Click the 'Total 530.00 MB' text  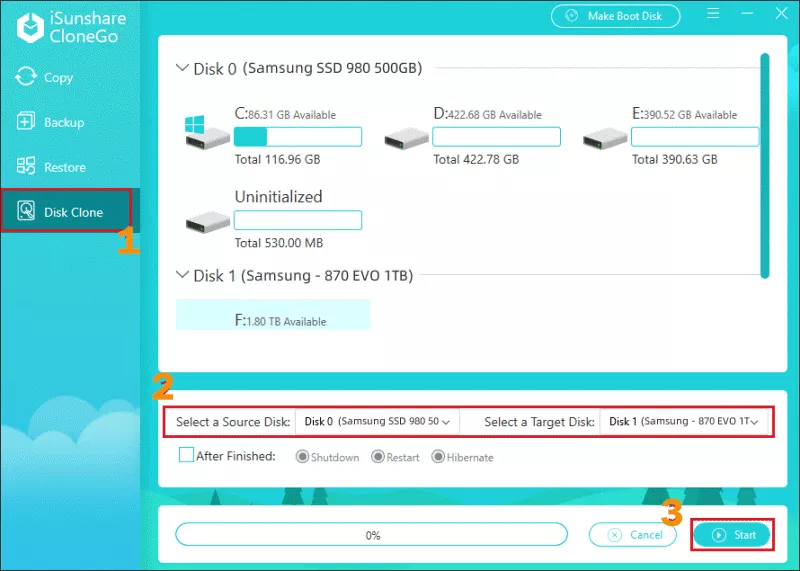click(x=279, y=243)
